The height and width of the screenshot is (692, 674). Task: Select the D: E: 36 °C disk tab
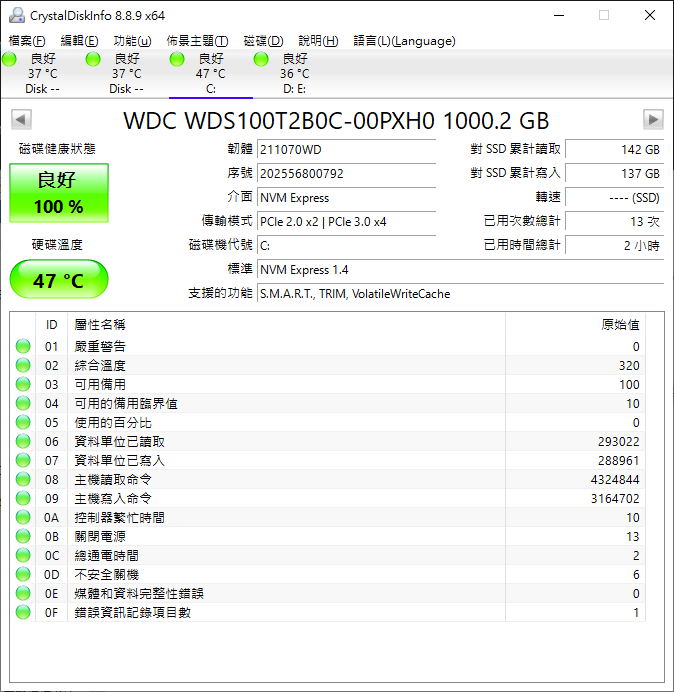tap(294, 74)
